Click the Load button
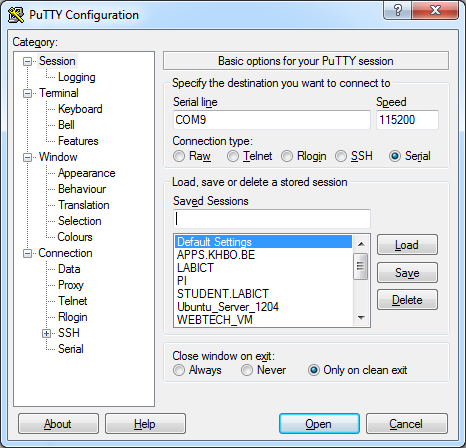 407,245
